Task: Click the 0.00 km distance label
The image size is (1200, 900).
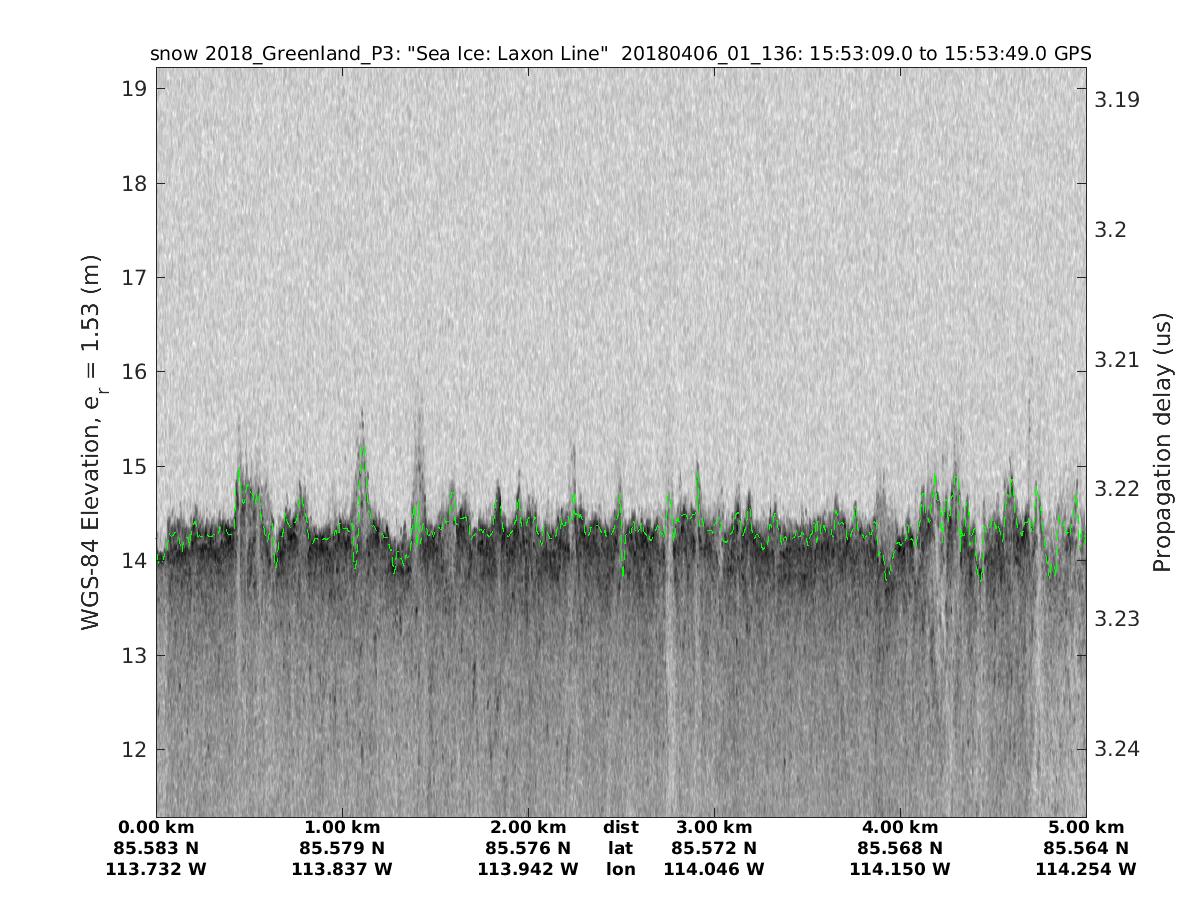Action: [156, 828]
